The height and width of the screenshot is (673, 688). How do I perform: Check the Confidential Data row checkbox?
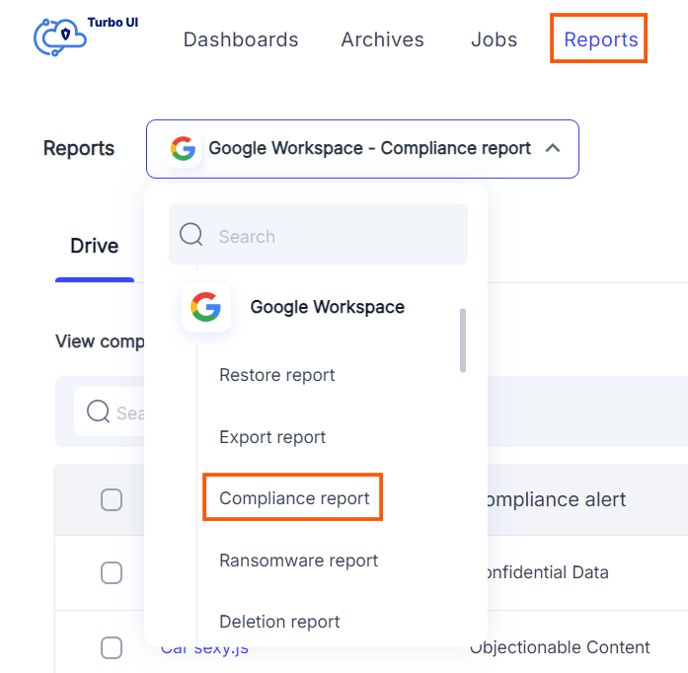111,573
